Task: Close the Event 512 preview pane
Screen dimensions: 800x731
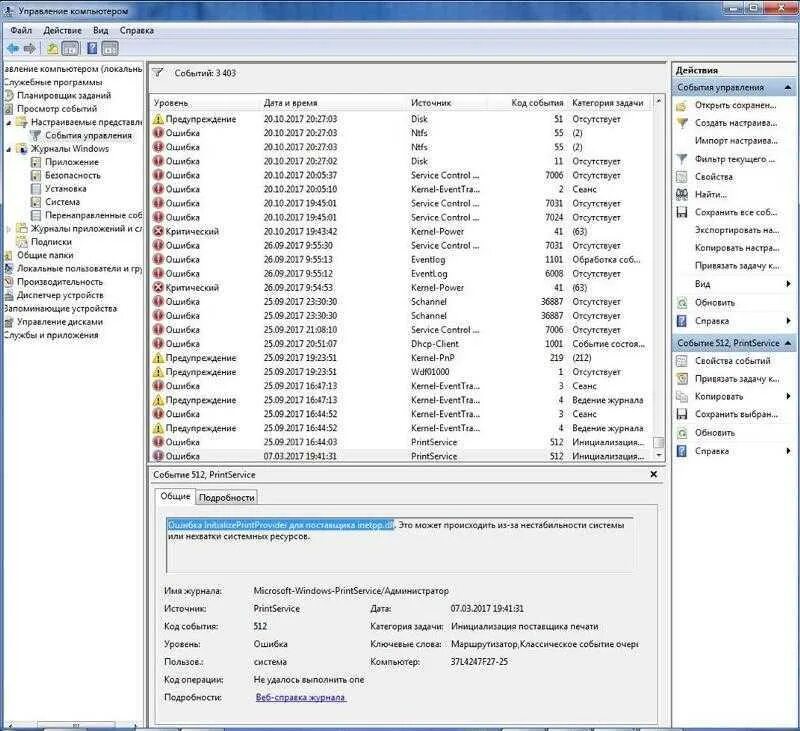Action: click(x=654, y=474)
